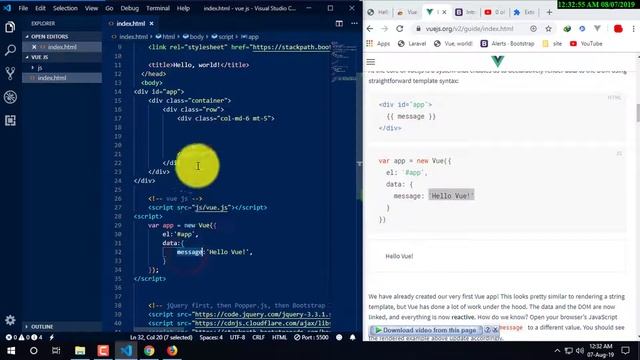
Task: Open the YouTube bookmark
Action: [586, 44]
